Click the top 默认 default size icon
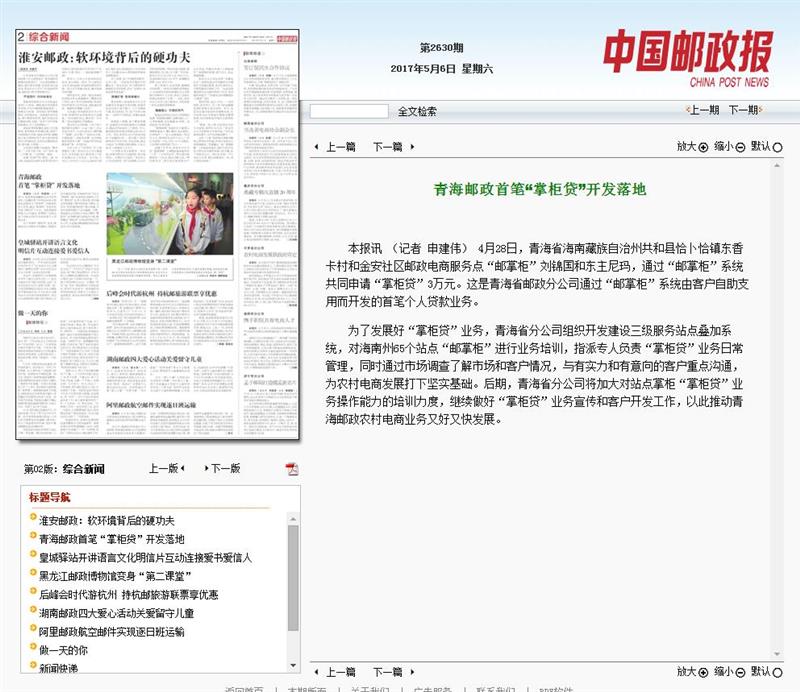Screen dimensions: 800x692 click(778, 147)
